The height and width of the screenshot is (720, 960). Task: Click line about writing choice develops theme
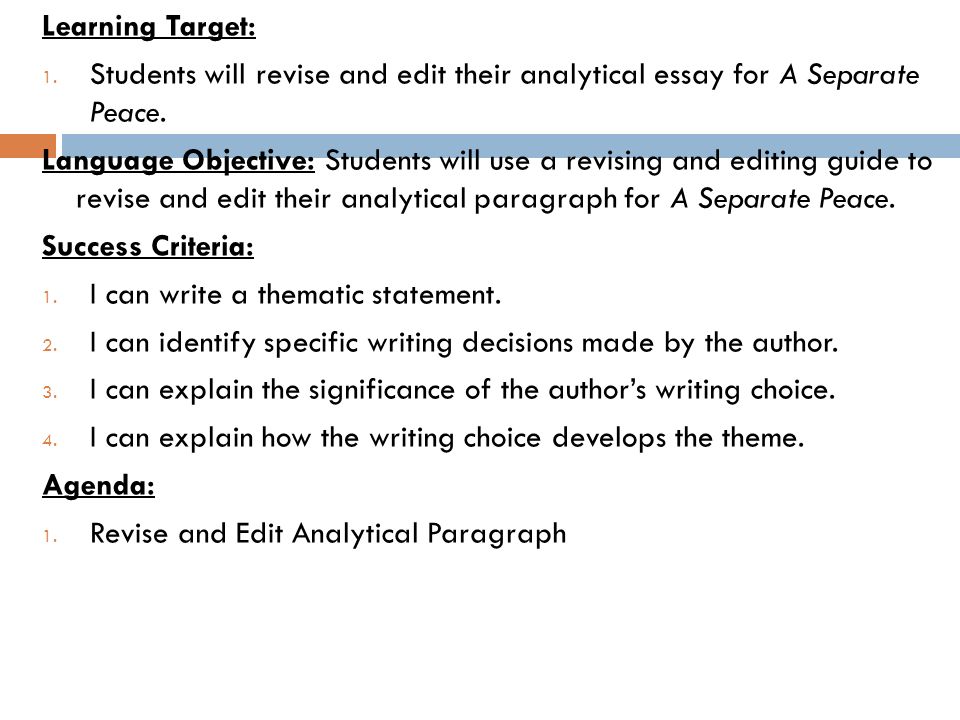(x=447, y=438)
